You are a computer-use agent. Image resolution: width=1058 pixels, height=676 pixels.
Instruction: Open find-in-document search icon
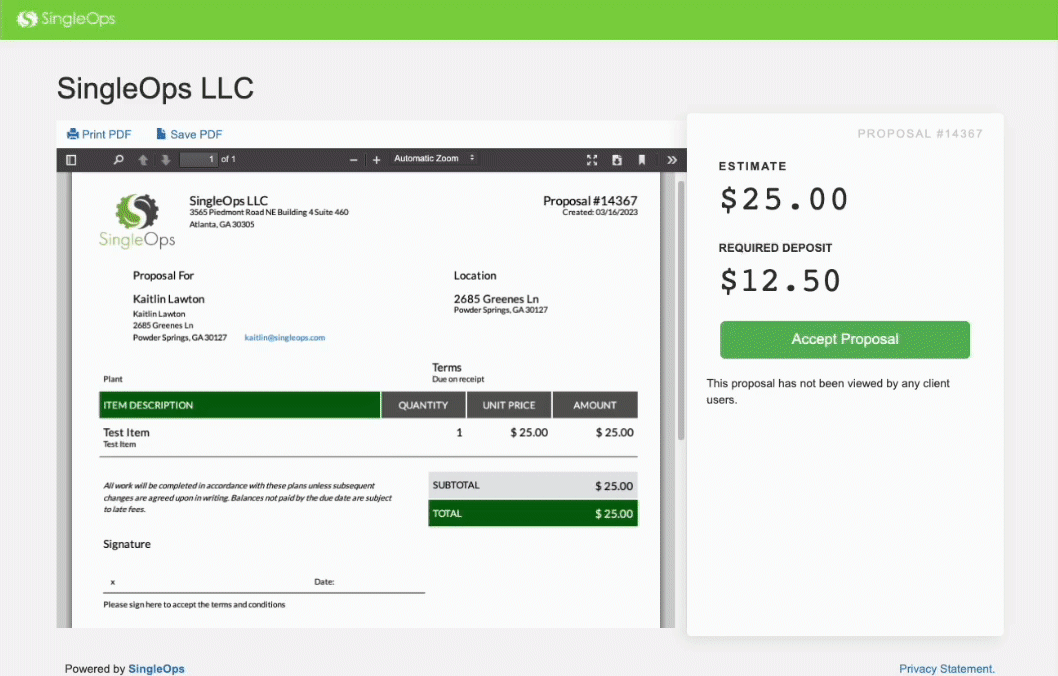click(x=119, y=160)
